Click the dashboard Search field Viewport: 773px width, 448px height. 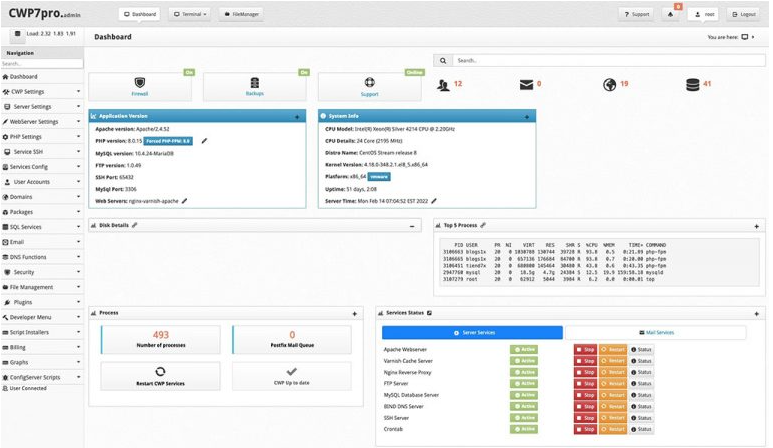[609, 61]
